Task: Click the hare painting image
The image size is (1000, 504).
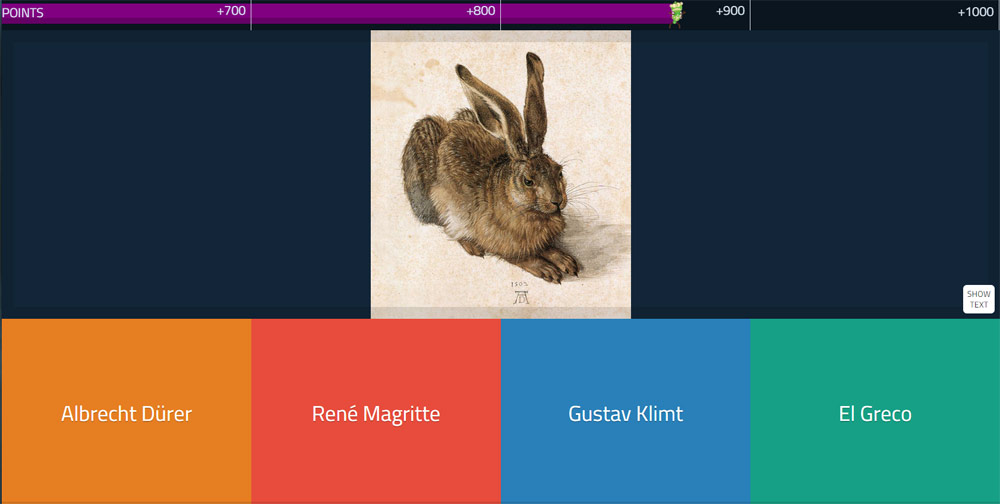Action: click(x=501, y=174)
